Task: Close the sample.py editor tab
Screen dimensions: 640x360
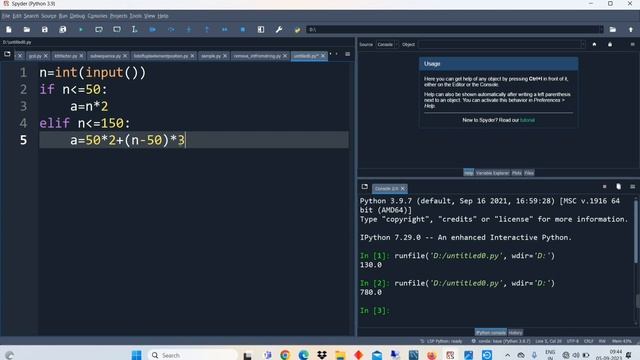Action: (x=225, y=56)
